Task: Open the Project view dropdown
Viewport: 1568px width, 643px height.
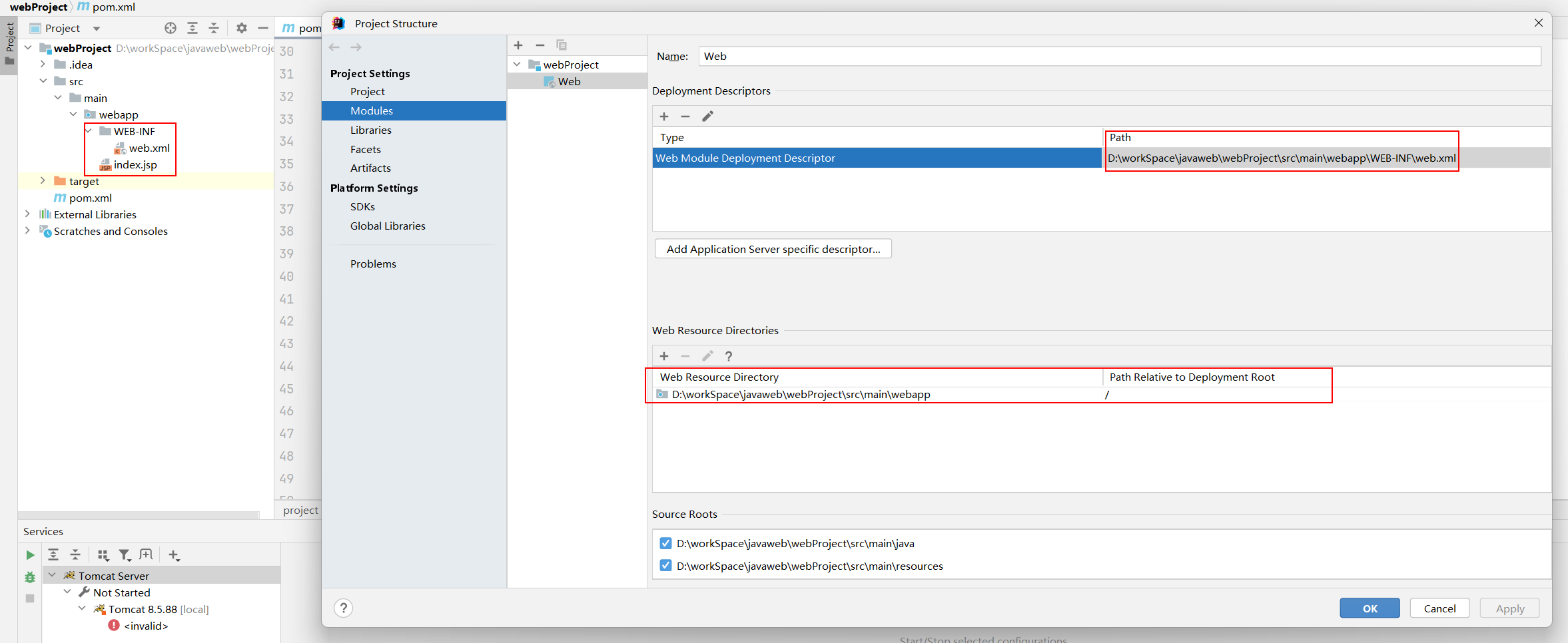Action: point(97,29)
